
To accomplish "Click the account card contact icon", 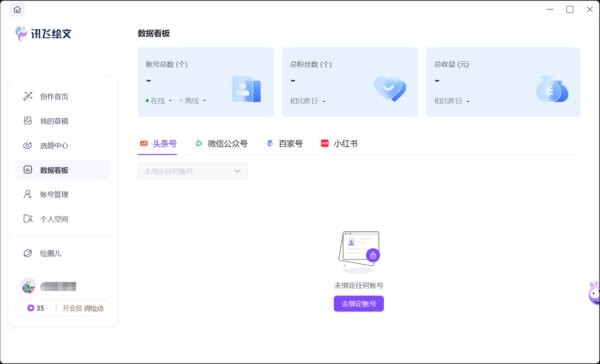I will click(246, 89).
